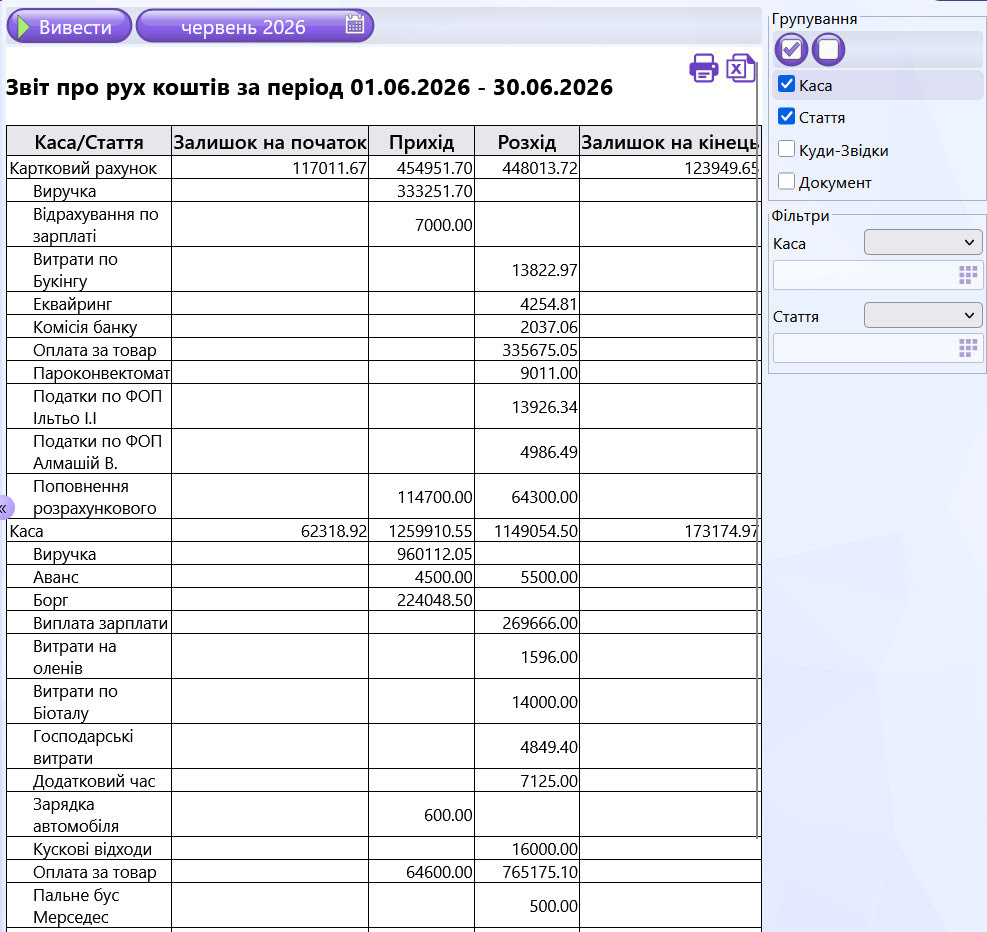Click the Залишок на кінець column header

[x=670, y=142]
